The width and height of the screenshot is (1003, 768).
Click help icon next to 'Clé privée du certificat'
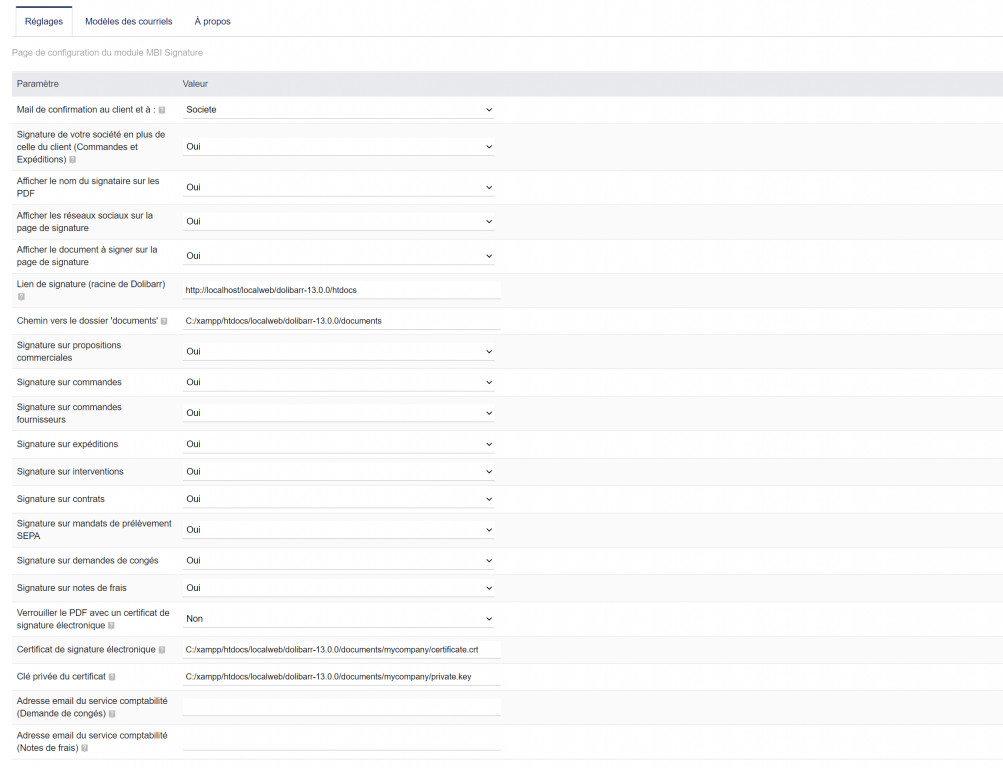pos(112,677)
